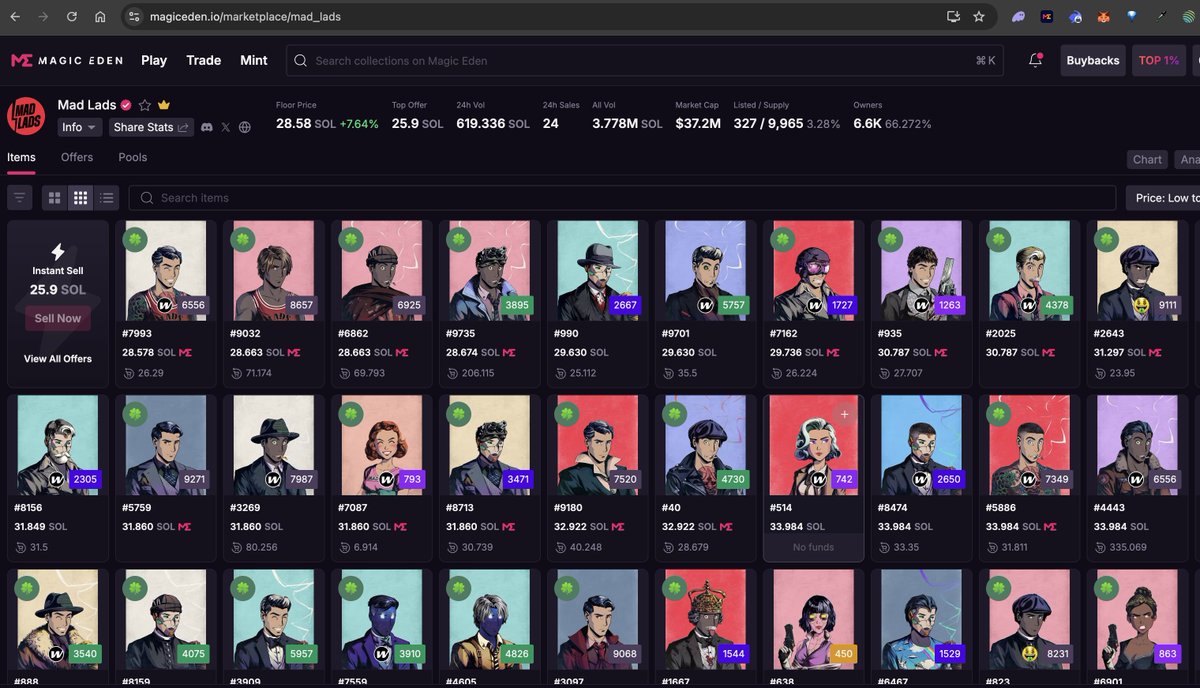Reload the page
The image size is (1200, 688).
click(x=72, y=17)
